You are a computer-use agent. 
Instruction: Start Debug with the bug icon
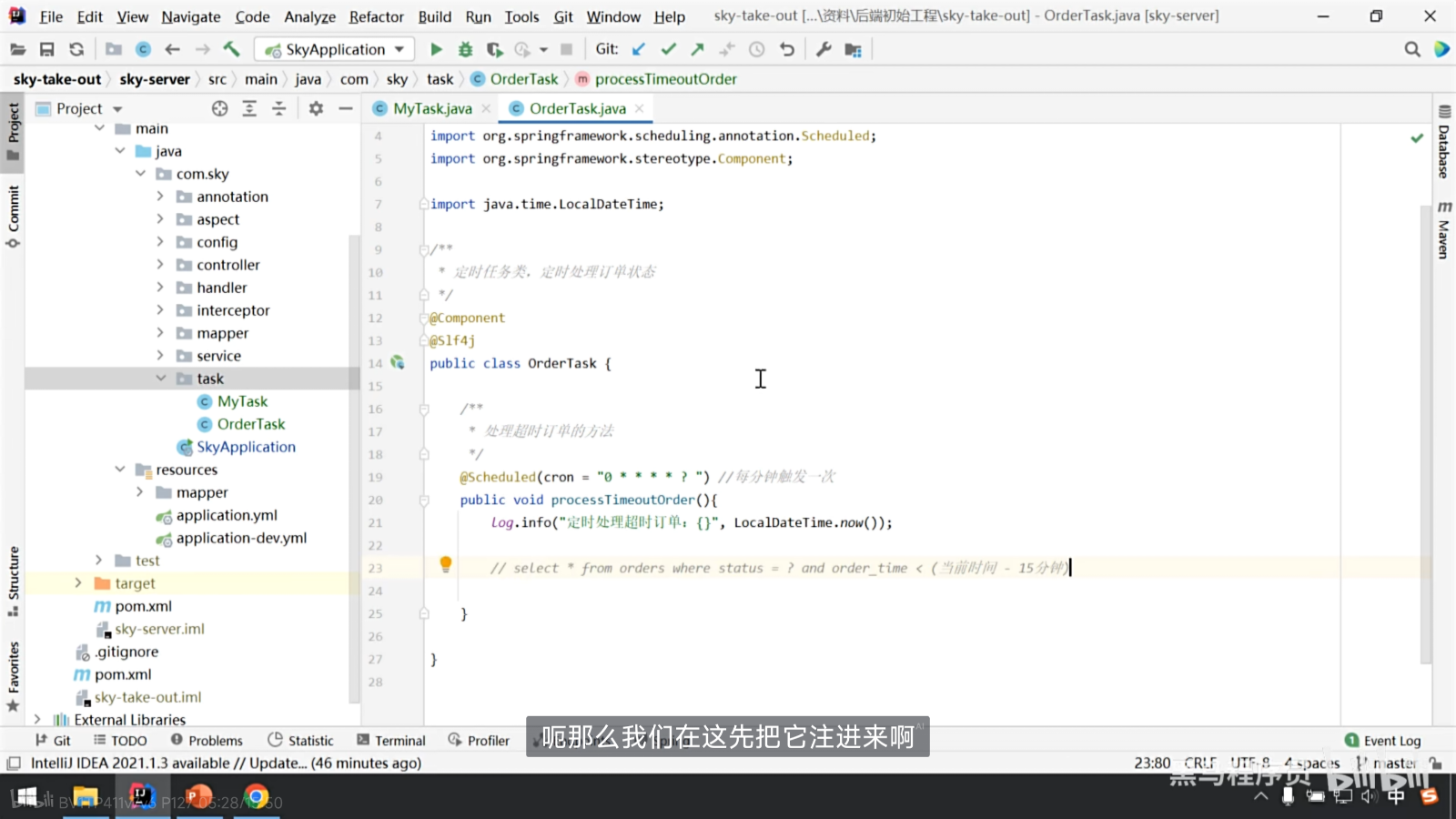(x=465, y=49)
